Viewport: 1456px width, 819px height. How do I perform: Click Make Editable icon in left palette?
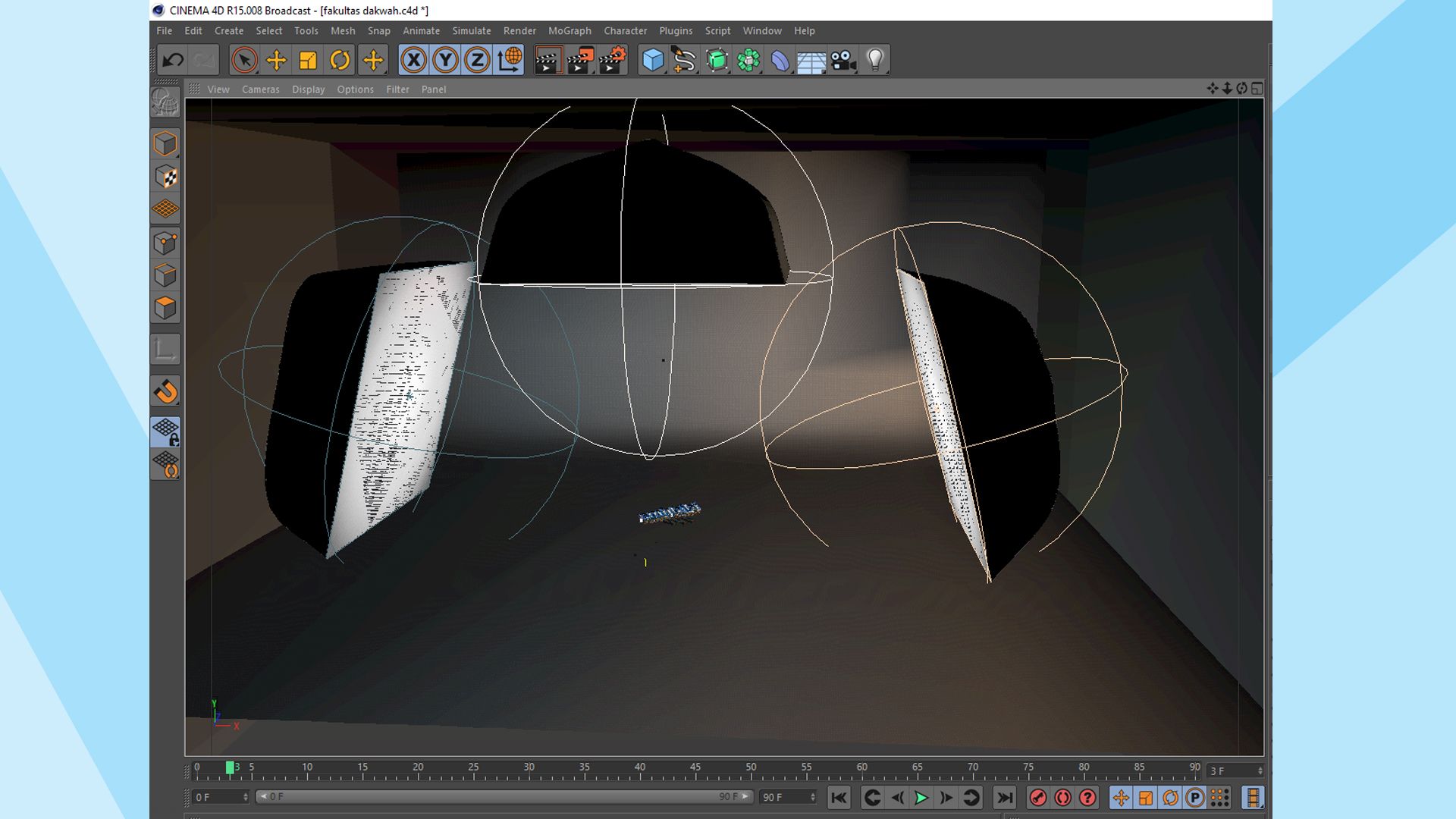pyautogui.click(x=165, y=102)
